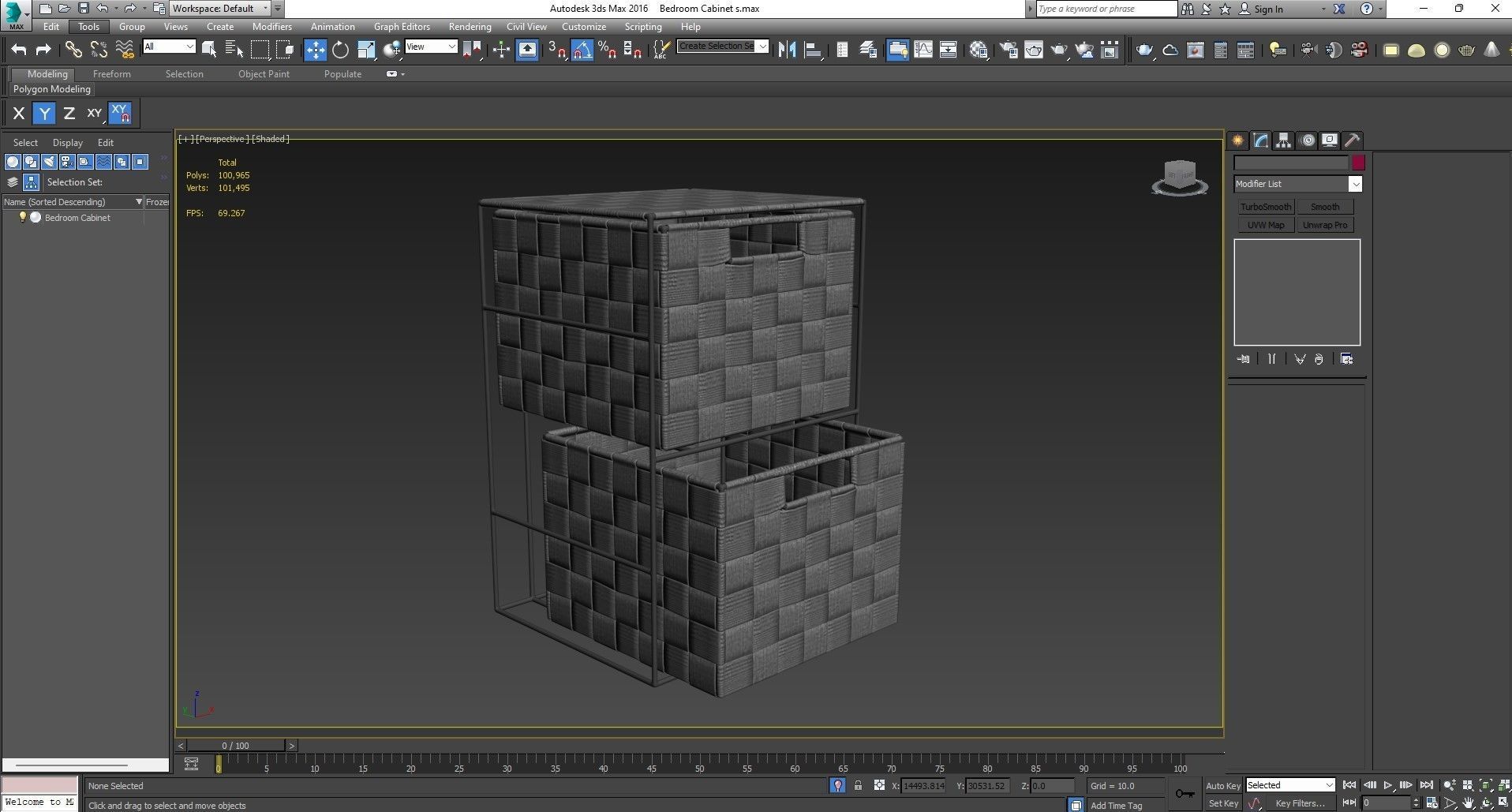1512x812 pixels.
Task: Toggle Isolate Selection lightbulb in status bar
Action: (x=838, y=785)
